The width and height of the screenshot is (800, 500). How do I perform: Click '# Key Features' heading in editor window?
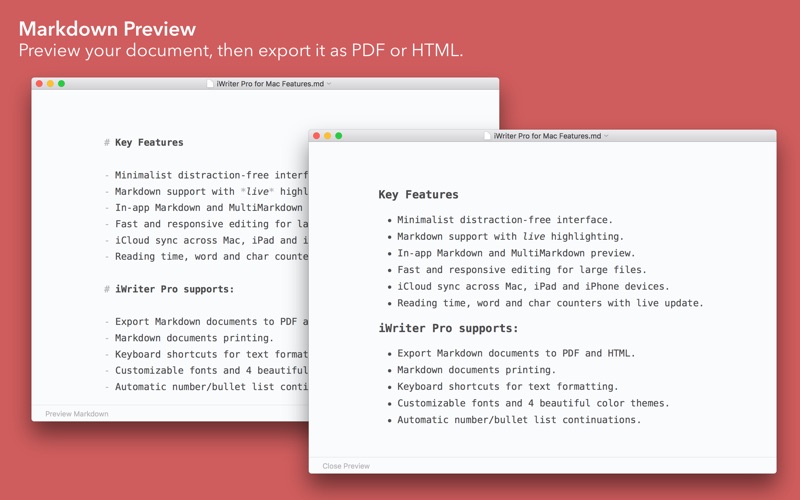tap(144, 142)
